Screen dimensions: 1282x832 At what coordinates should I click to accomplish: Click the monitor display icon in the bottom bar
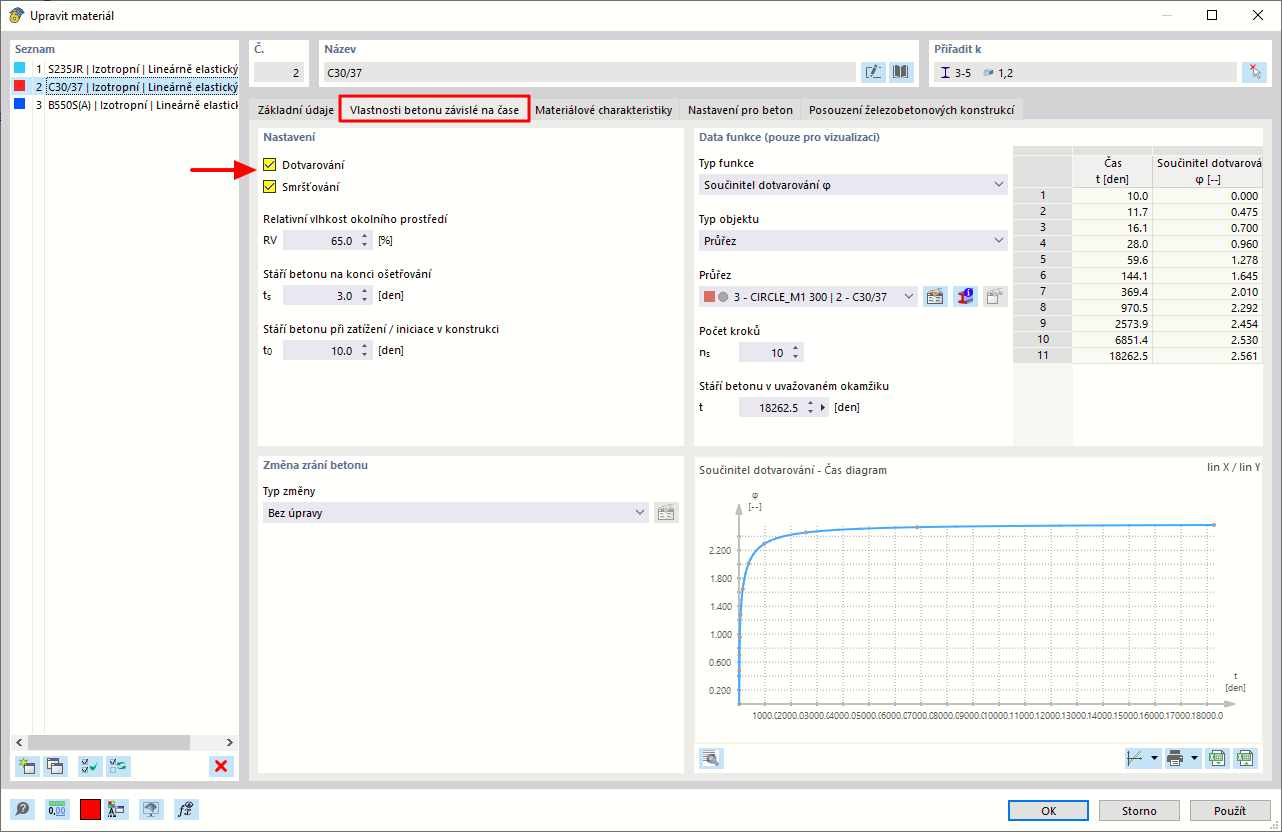pyautogui.click(x=151, y=810)
